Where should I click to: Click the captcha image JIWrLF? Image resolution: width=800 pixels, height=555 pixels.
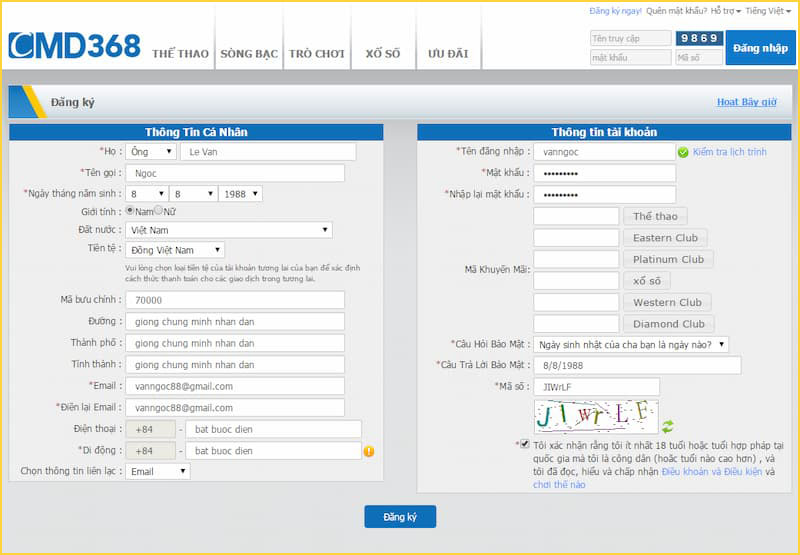click(596, 413)
